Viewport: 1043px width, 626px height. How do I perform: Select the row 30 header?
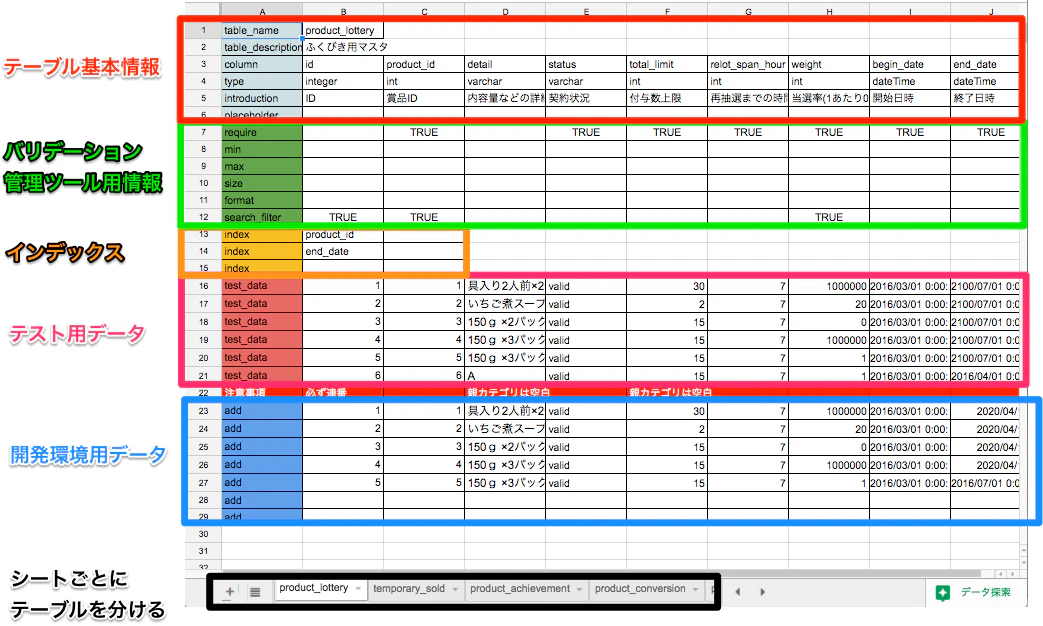coord(204,534)
